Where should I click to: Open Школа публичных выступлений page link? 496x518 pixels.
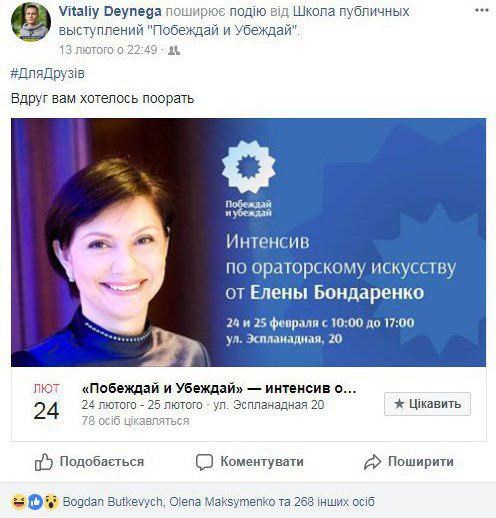click(x=351, y=11)
